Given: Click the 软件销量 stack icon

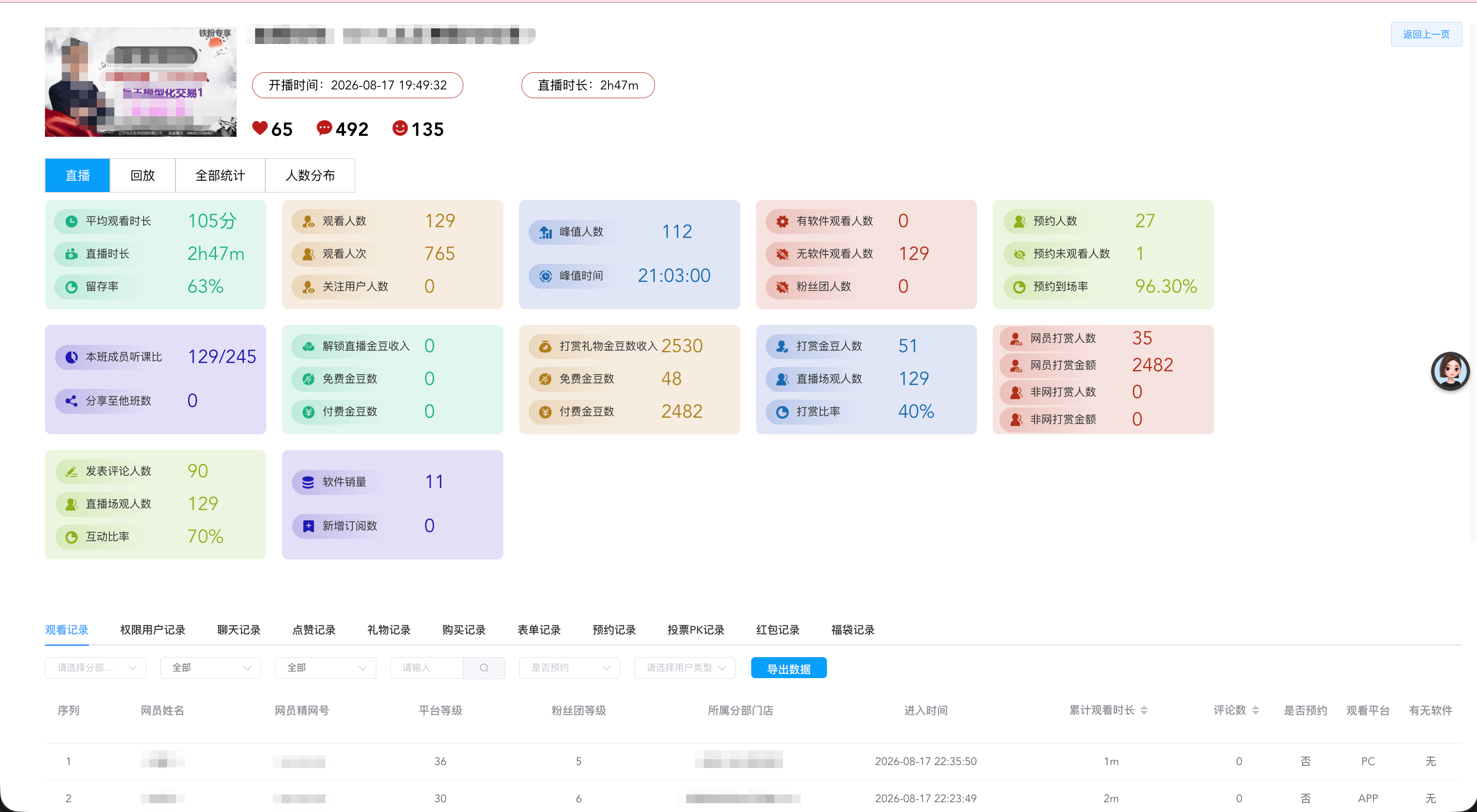Looking at the screenshot, I should click(x=308, y=483).
